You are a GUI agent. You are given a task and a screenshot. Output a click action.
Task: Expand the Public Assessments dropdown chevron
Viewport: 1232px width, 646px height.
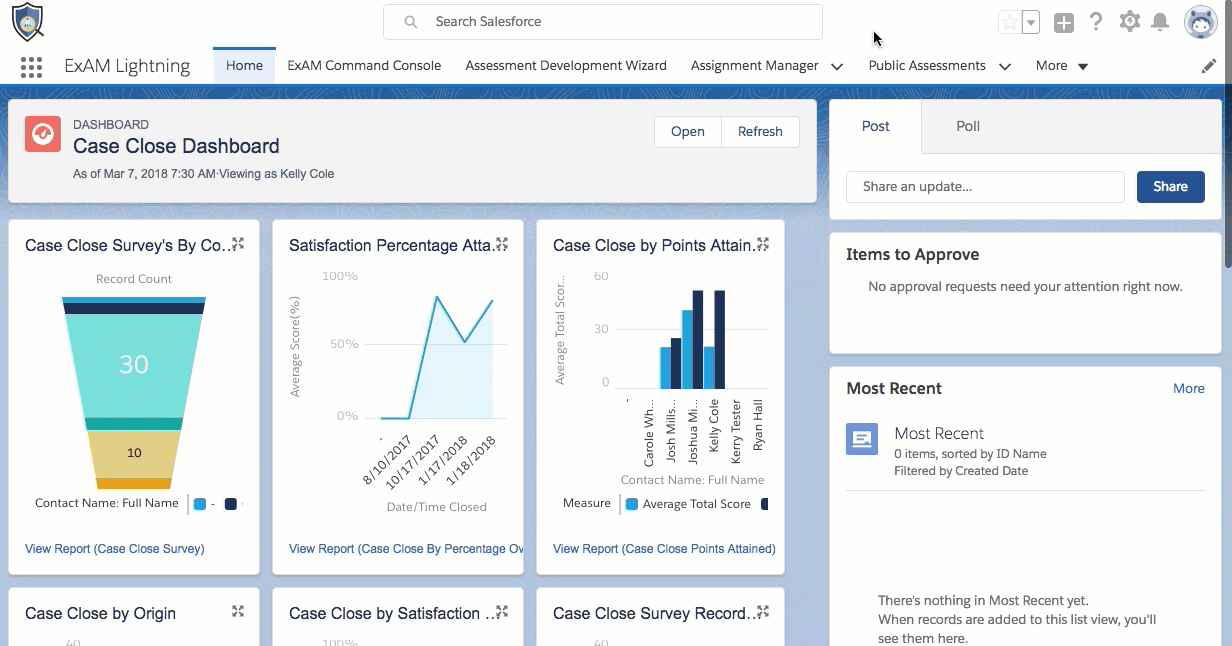1005,67
